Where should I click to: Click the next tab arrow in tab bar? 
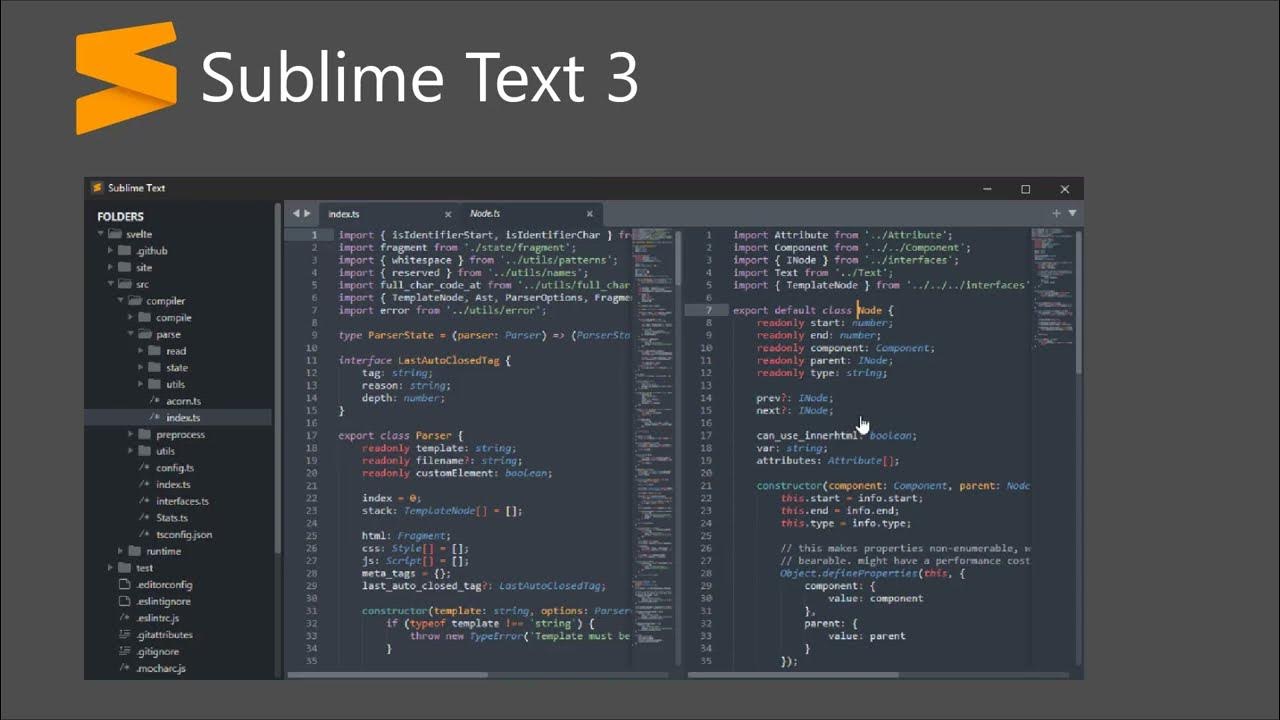[x=307, y=213]
